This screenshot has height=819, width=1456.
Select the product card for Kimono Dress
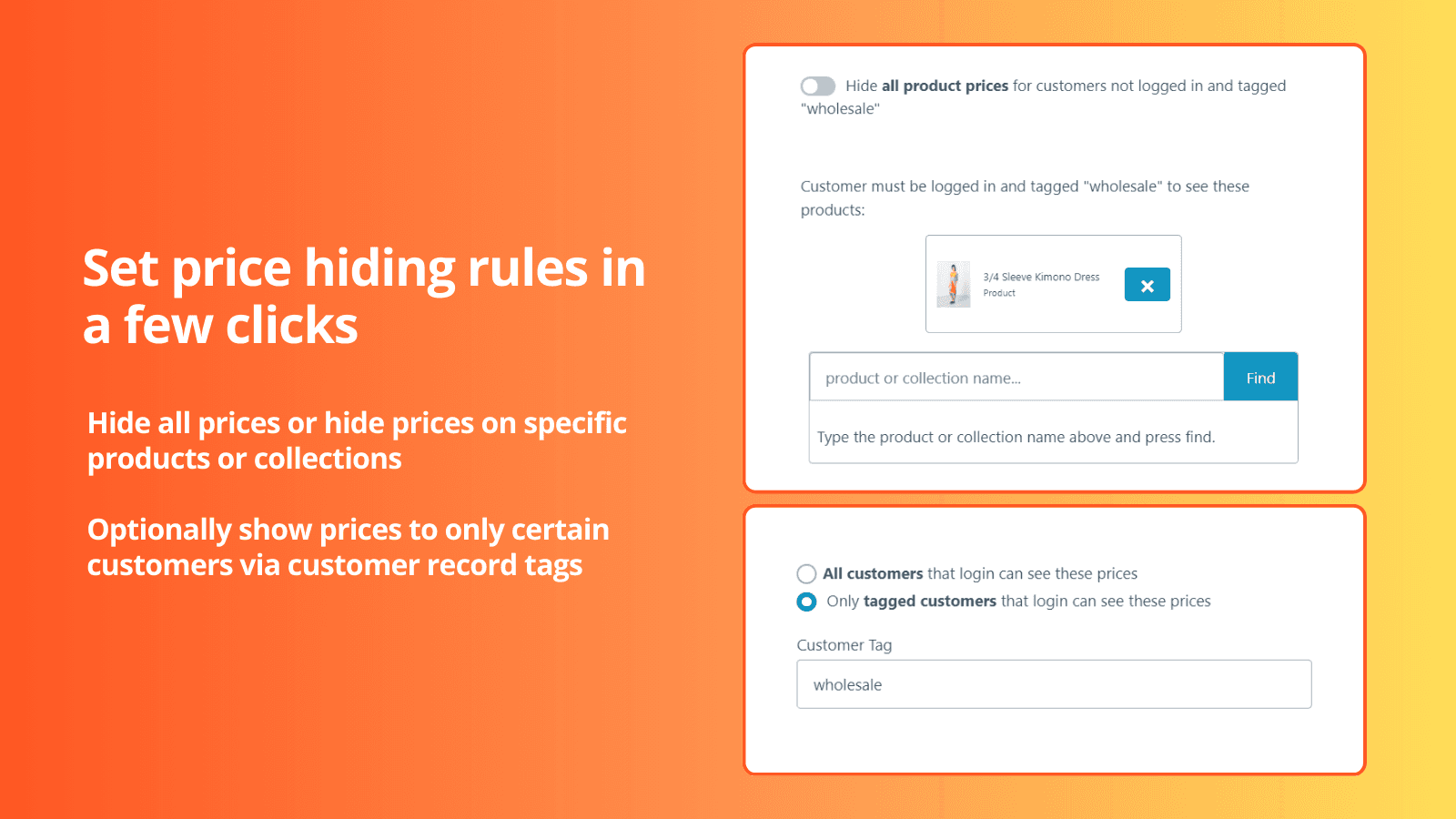tap(1052, 284)
